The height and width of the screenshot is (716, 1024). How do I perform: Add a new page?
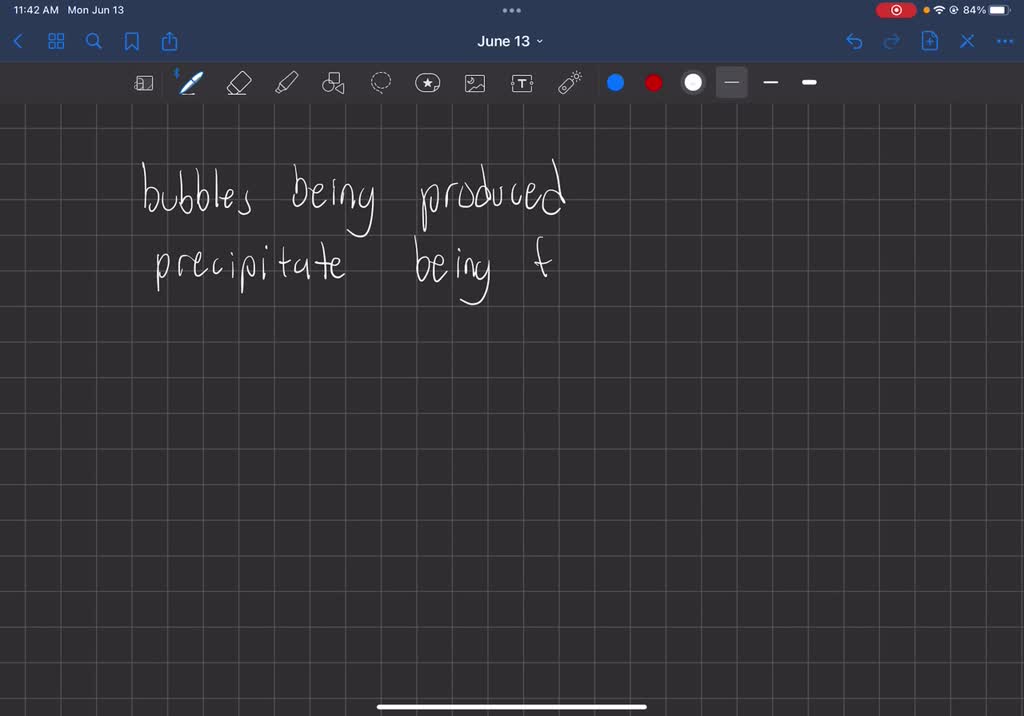point(929,41)
